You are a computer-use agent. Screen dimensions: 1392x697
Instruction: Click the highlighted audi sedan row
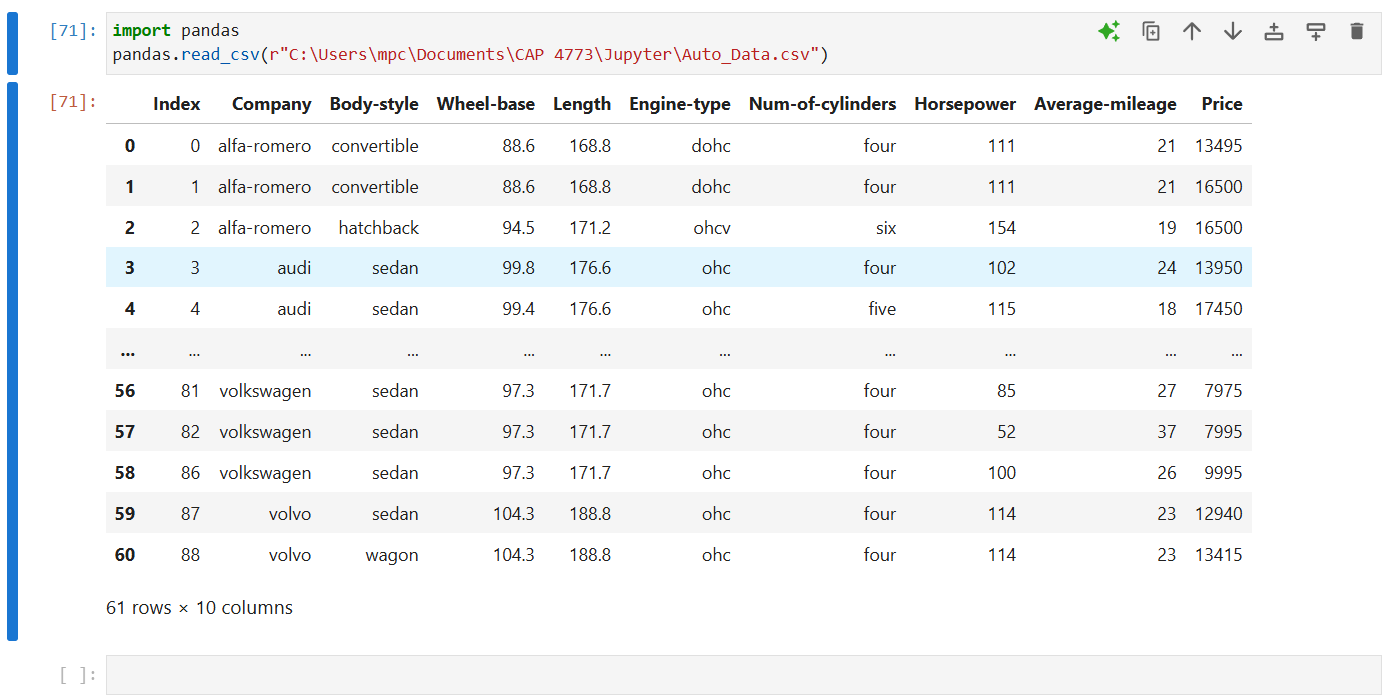pyautogui.click(x=600, y=267)
